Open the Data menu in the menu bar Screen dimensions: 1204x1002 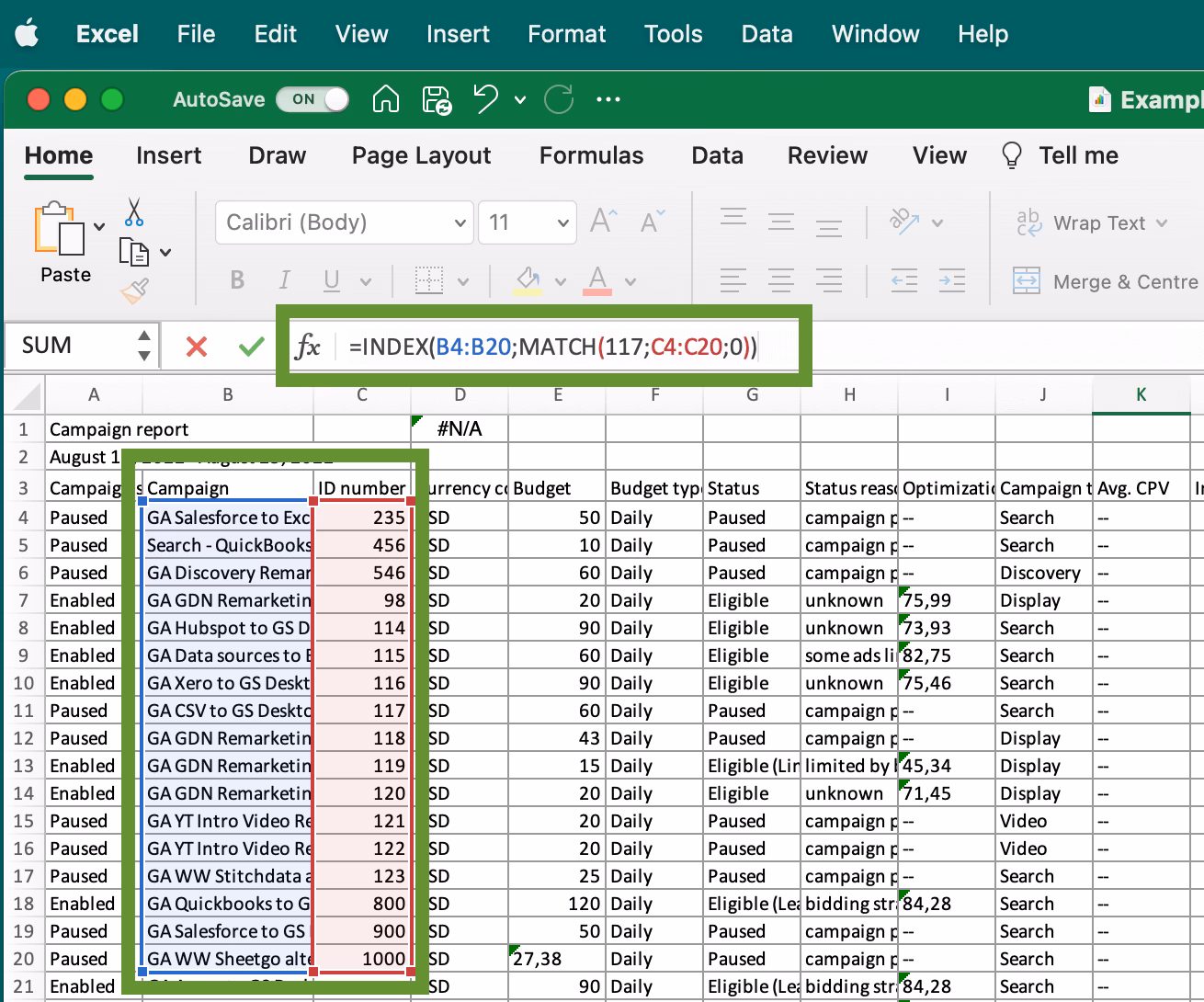point(767,34)
